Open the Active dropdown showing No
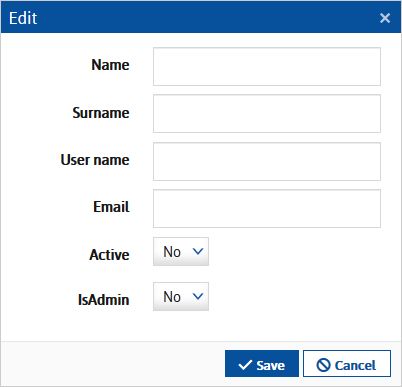The height and width of the screenshot is (387, 402). (181, 251)
